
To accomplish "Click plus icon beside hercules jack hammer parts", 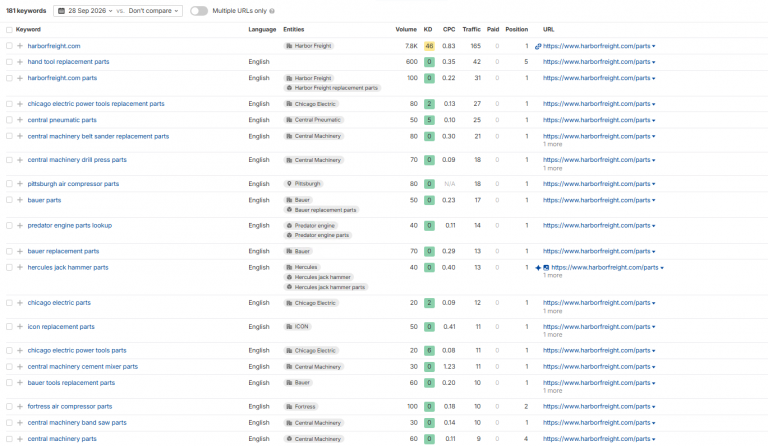I will [x=20, y=267].
